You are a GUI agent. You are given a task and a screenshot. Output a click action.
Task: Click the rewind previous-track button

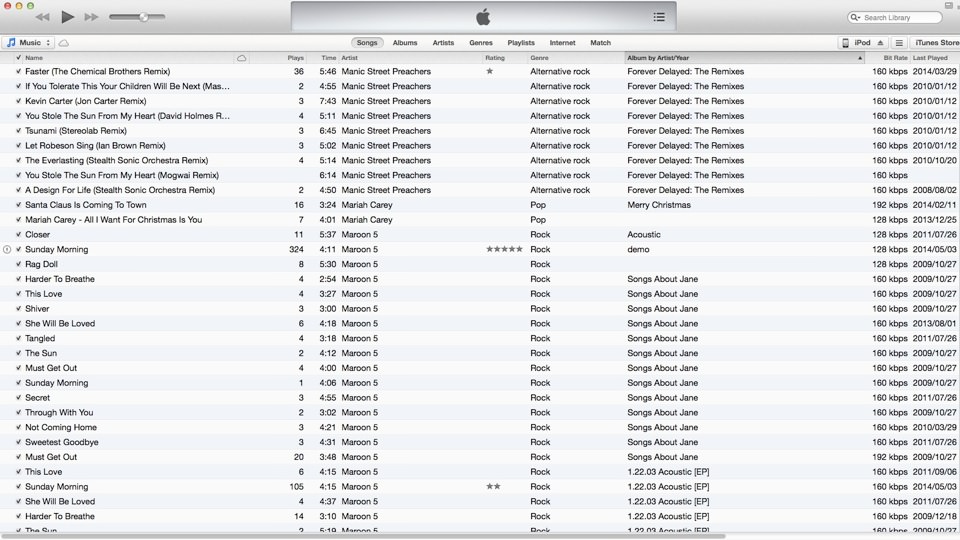[42, 17]
